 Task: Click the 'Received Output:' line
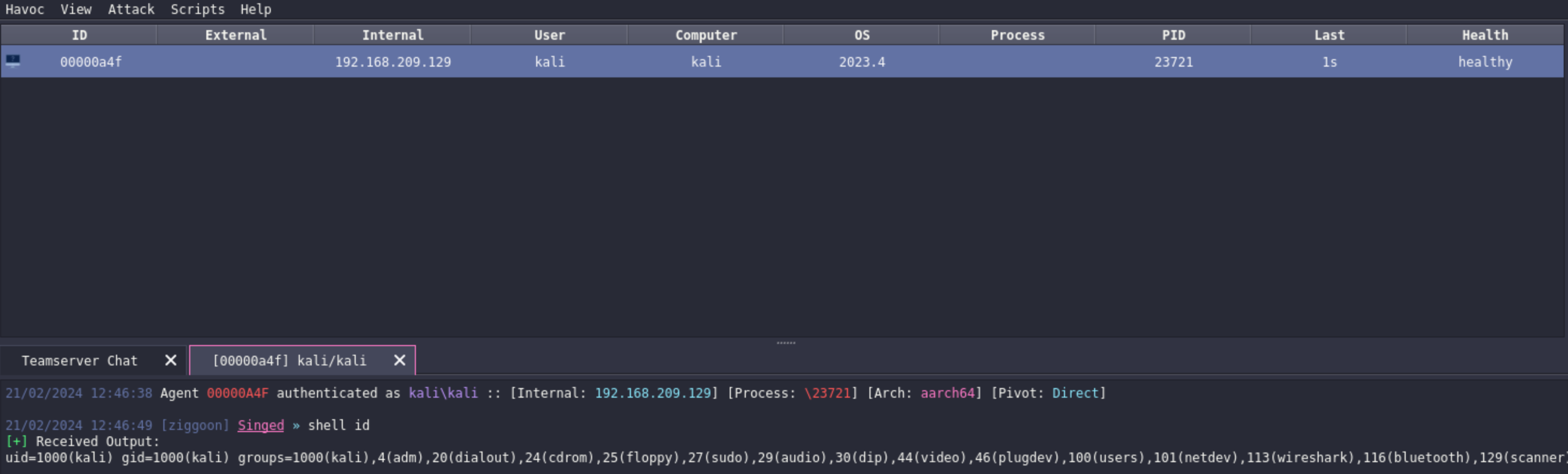(x=97, y=442)
